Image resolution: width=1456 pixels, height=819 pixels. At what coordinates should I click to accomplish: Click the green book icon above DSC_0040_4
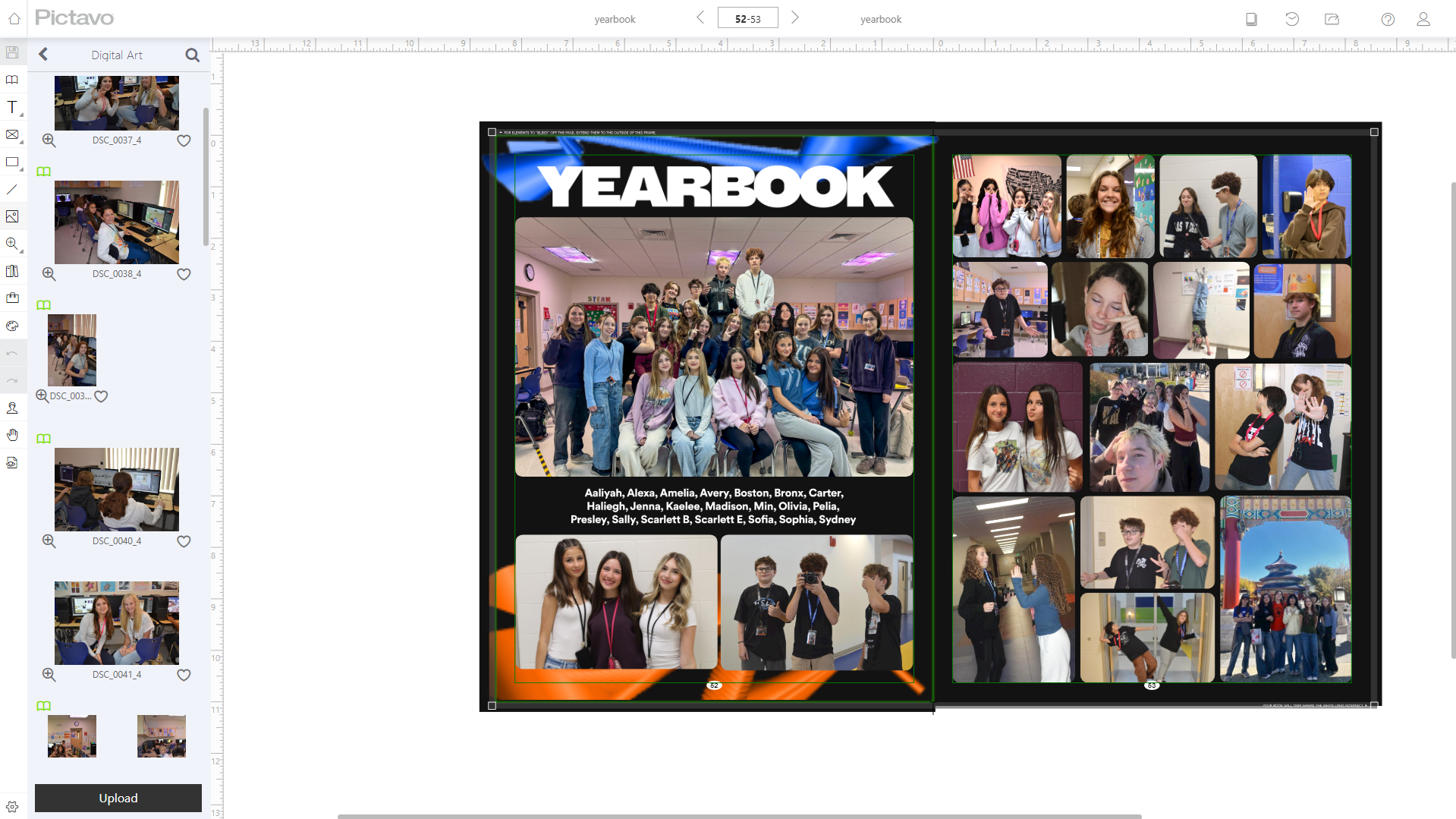[44, 439]
